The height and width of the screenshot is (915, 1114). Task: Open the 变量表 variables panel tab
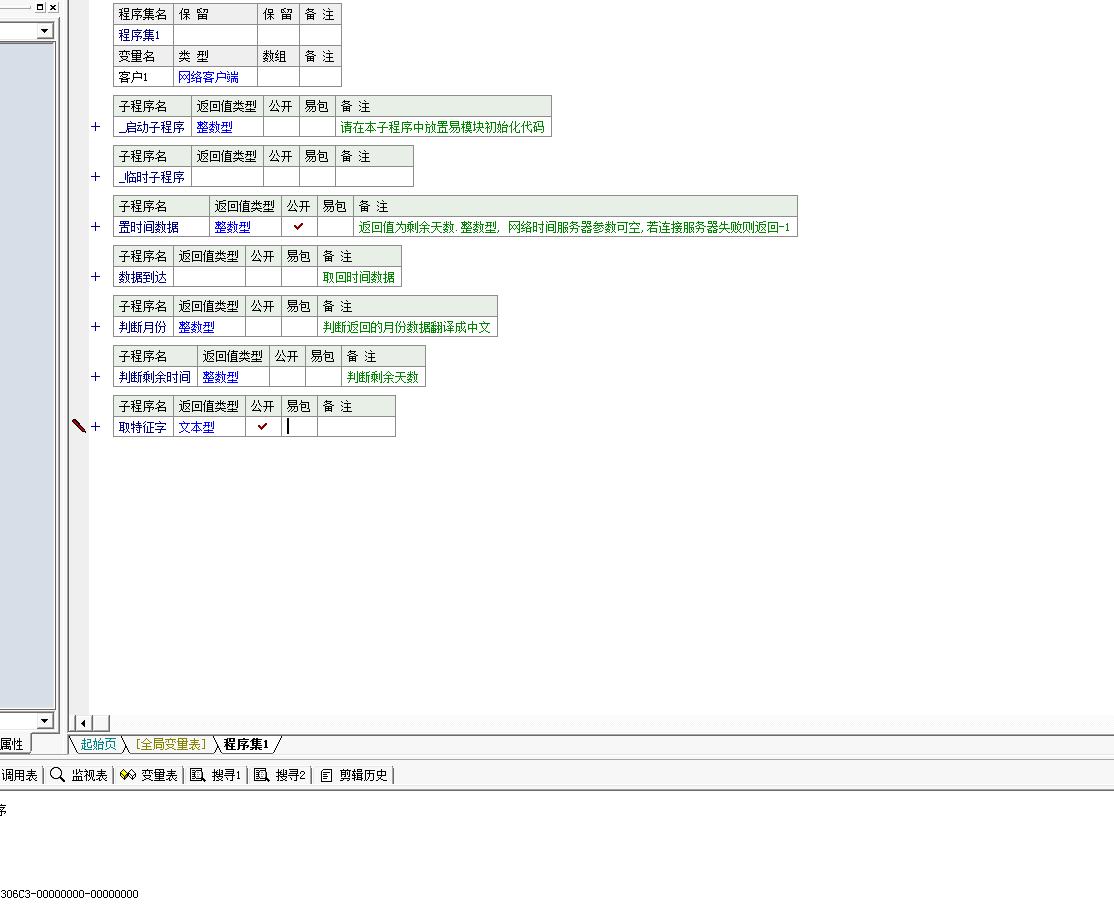tap(149, 775)
